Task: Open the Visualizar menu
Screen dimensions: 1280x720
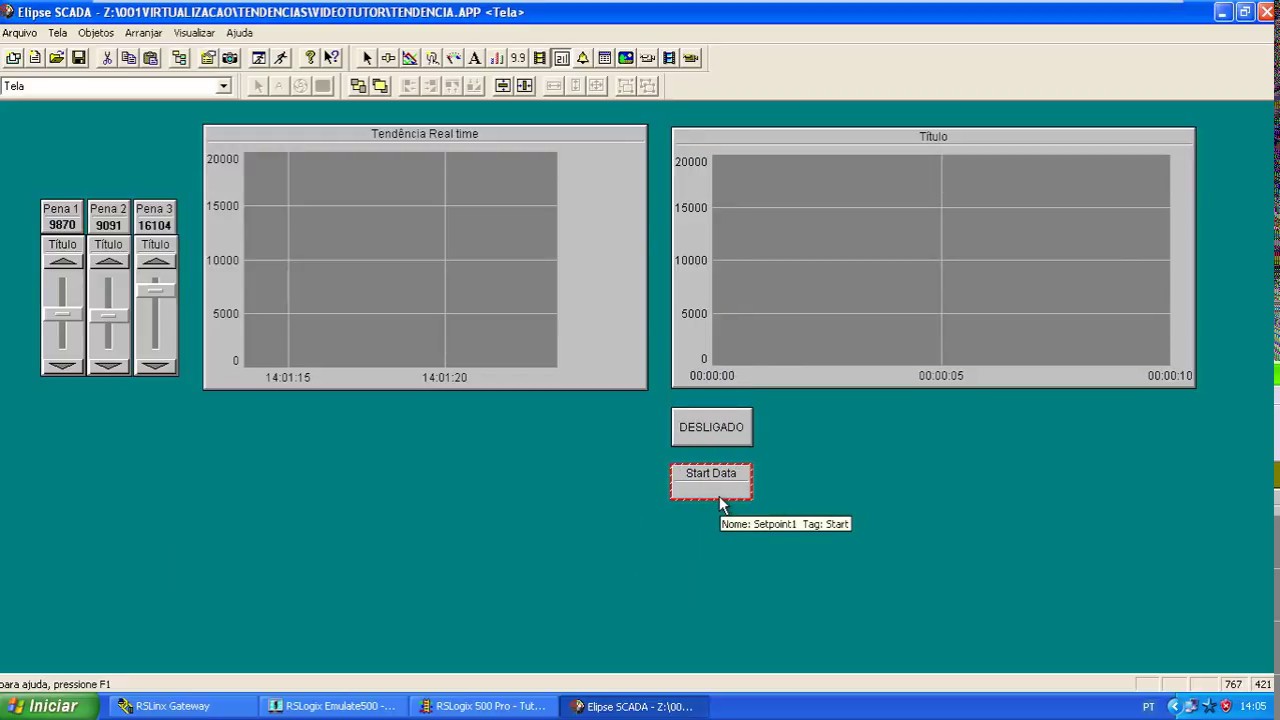Action: (194, 33)
